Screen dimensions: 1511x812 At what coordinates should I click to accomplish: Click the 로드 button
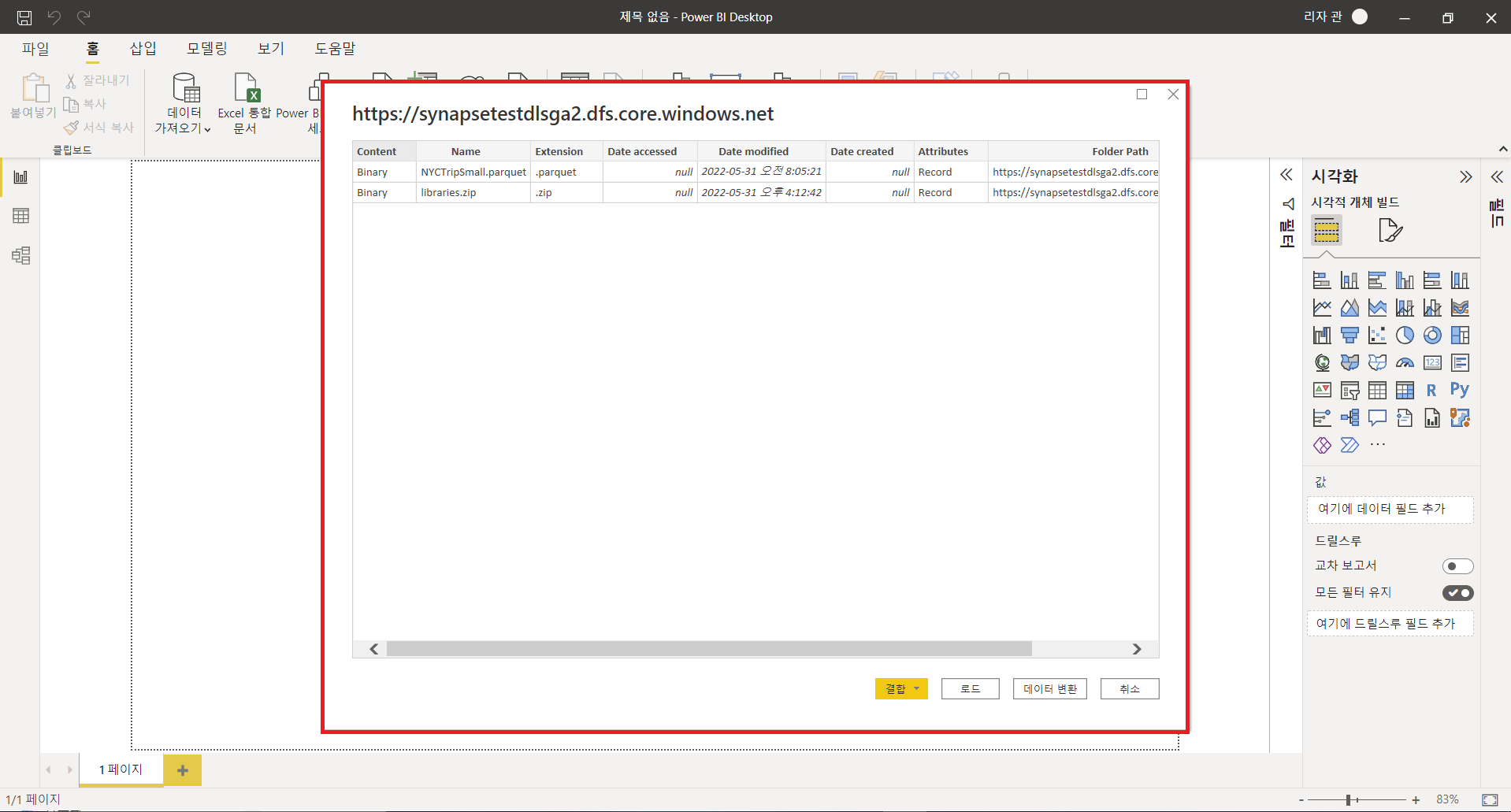[970, 688]
